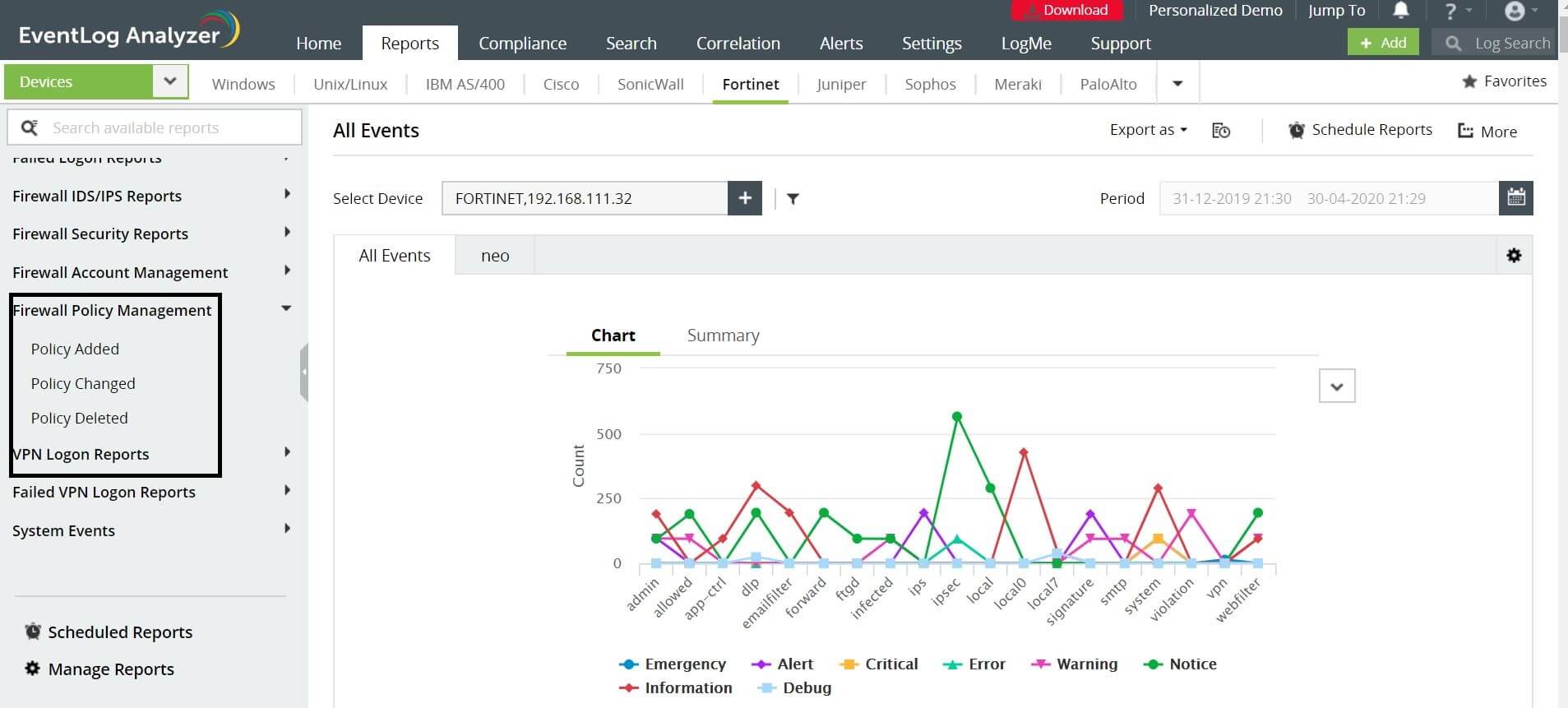Open the user account avatar menu
The width and height of the screenshot is (1568, 708).
click(x=1515, y=11)
